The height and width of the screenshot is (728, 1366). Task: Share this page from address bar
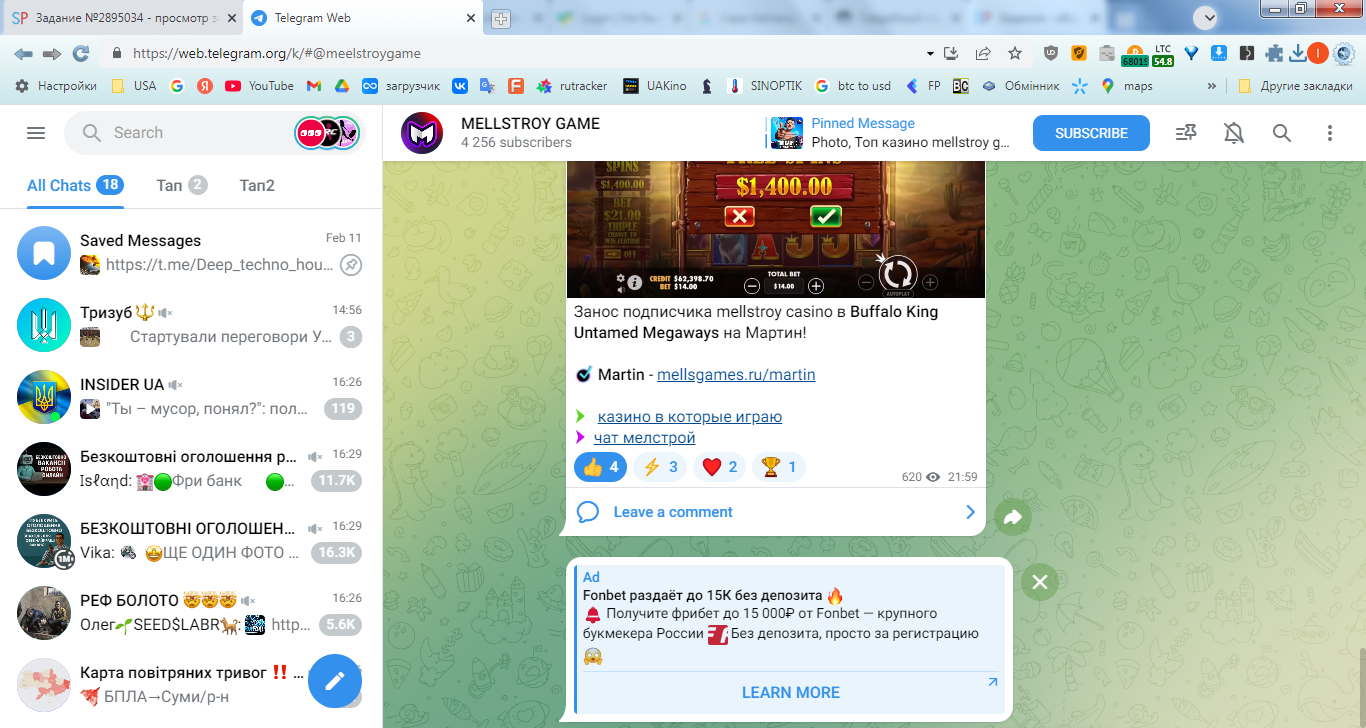(x=983, y=53)
